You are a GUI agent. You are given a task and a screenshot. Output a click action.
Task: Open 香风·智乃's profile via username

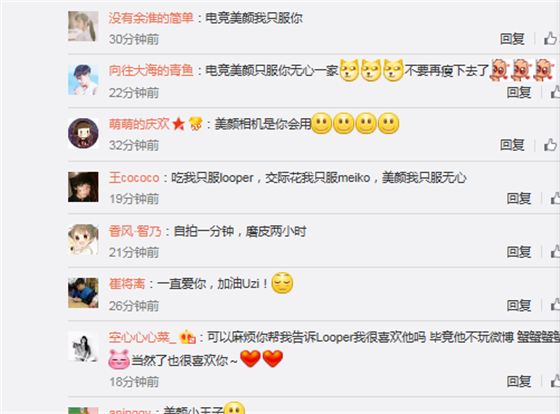click(x=135, y=231)
